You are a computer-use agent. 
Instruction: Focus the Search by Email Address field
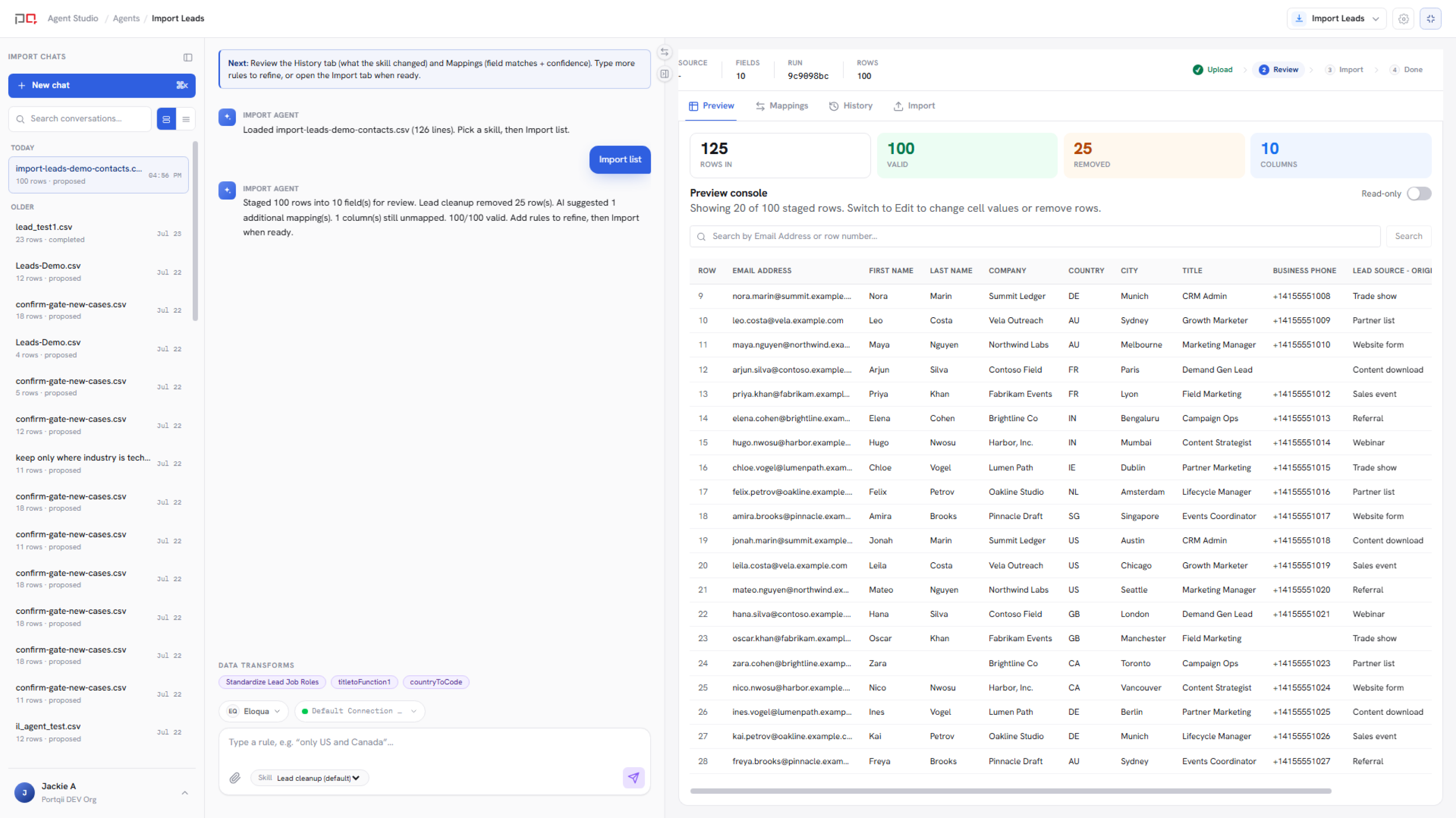pos(1034,236)
